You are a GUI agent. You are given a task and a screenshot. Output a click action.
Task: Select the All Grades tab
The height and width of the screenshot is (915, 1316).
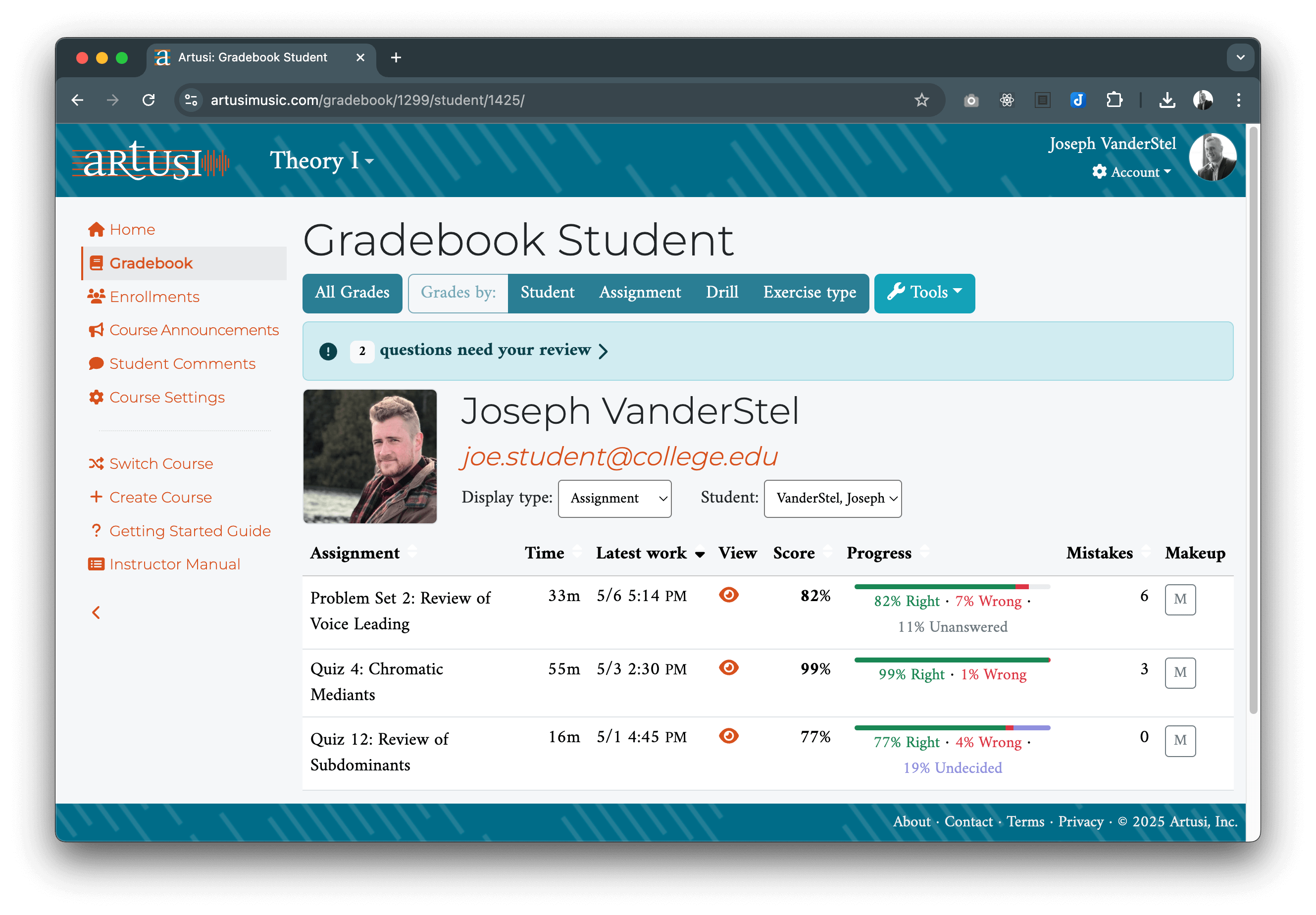click(352, 293)
